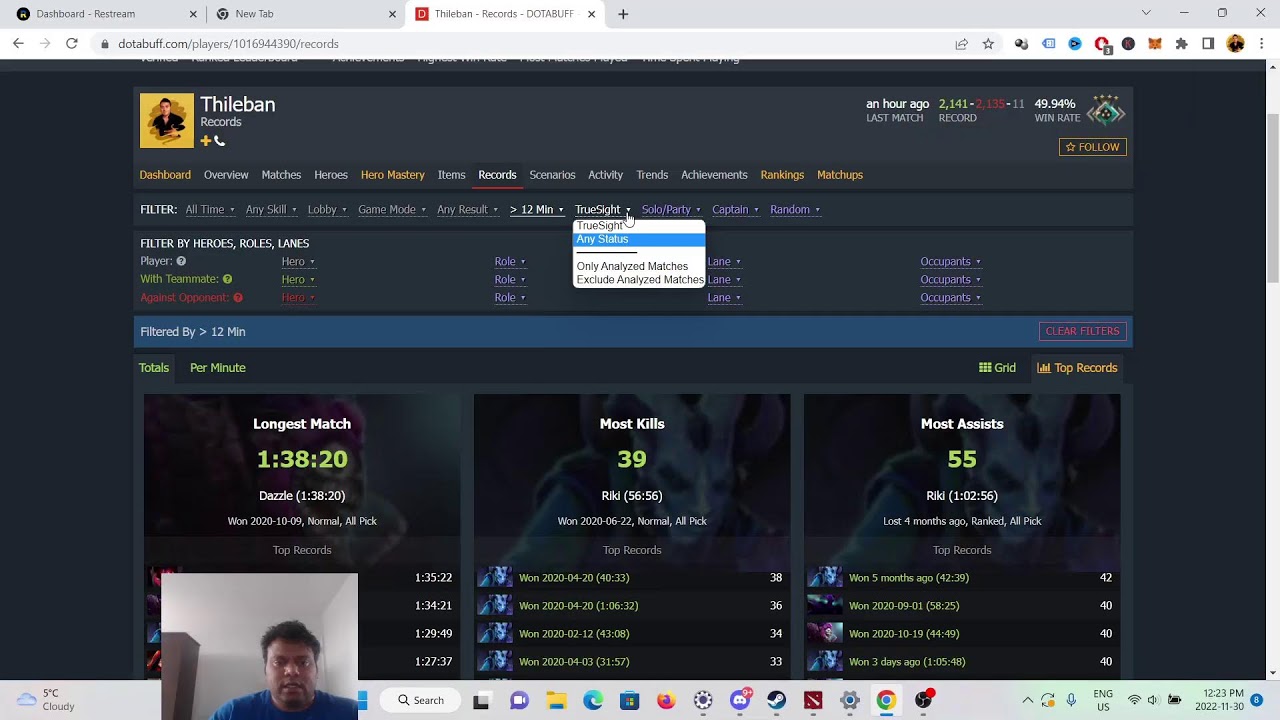Screen dimensions: 1280x720
Task: Click the yellow plus badge under Records
Action: [x=206, y=141]
